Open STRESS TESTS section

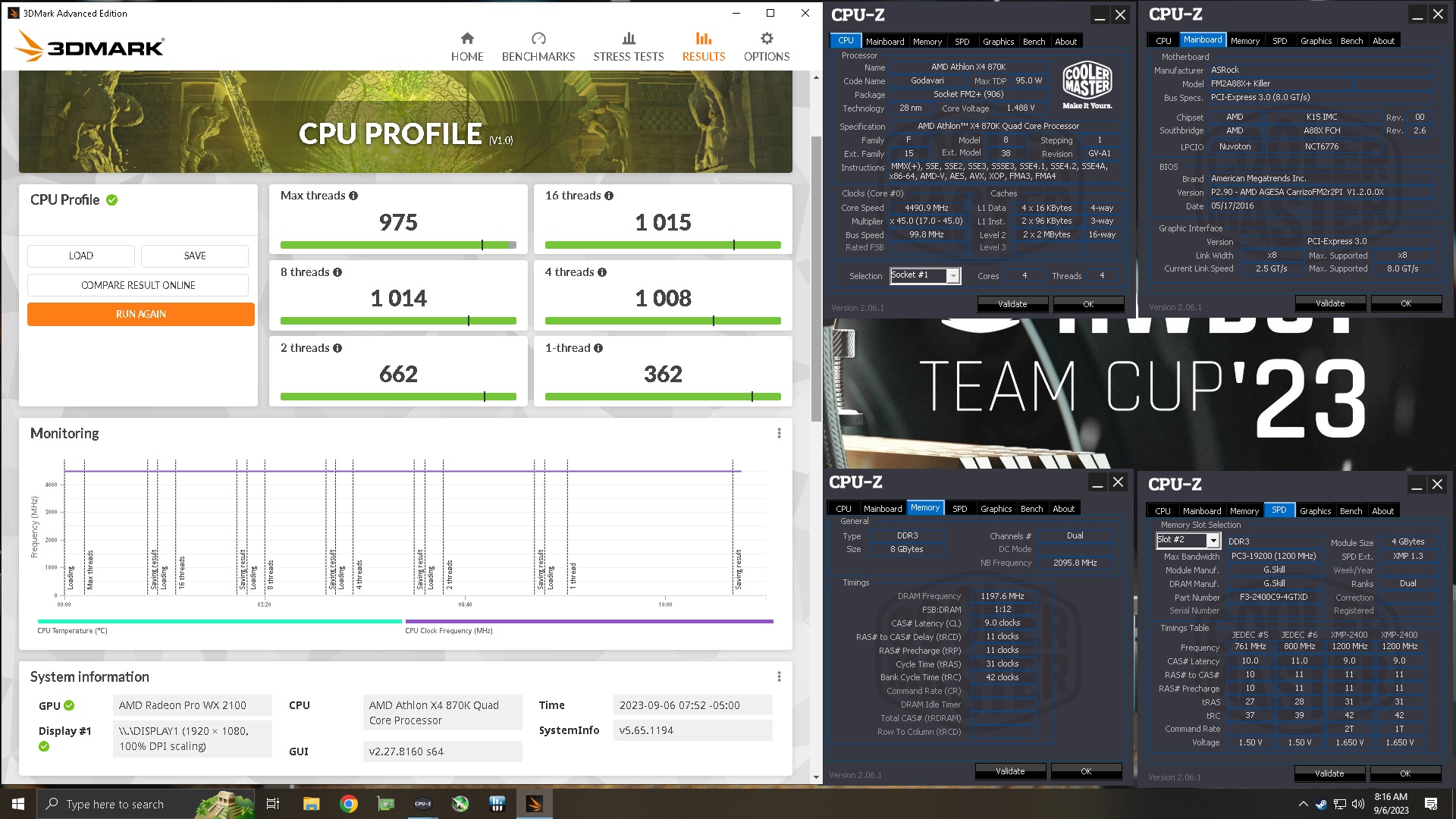click(628, 47)
